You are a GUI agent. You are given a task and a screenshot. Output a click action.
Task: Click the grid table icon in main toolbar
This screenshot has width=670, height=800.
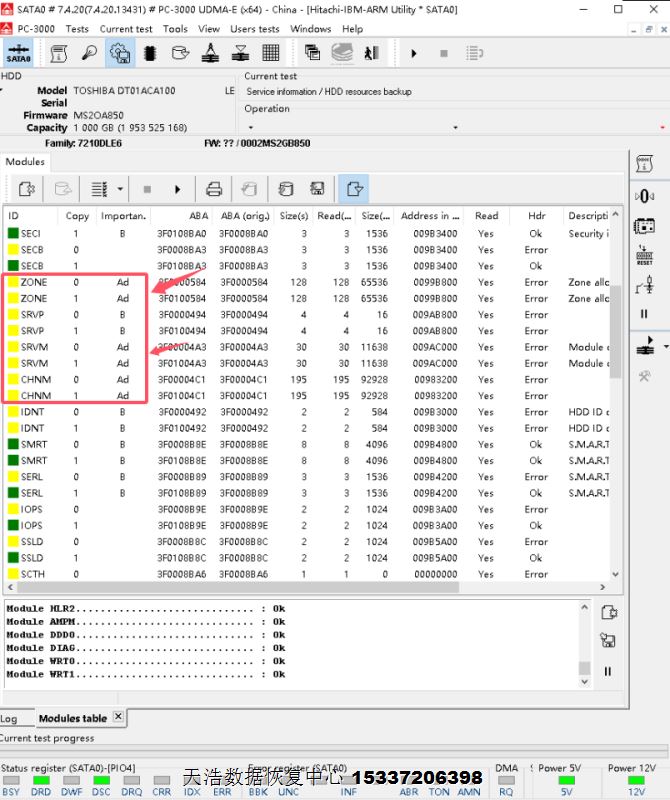tap(271, 53)
